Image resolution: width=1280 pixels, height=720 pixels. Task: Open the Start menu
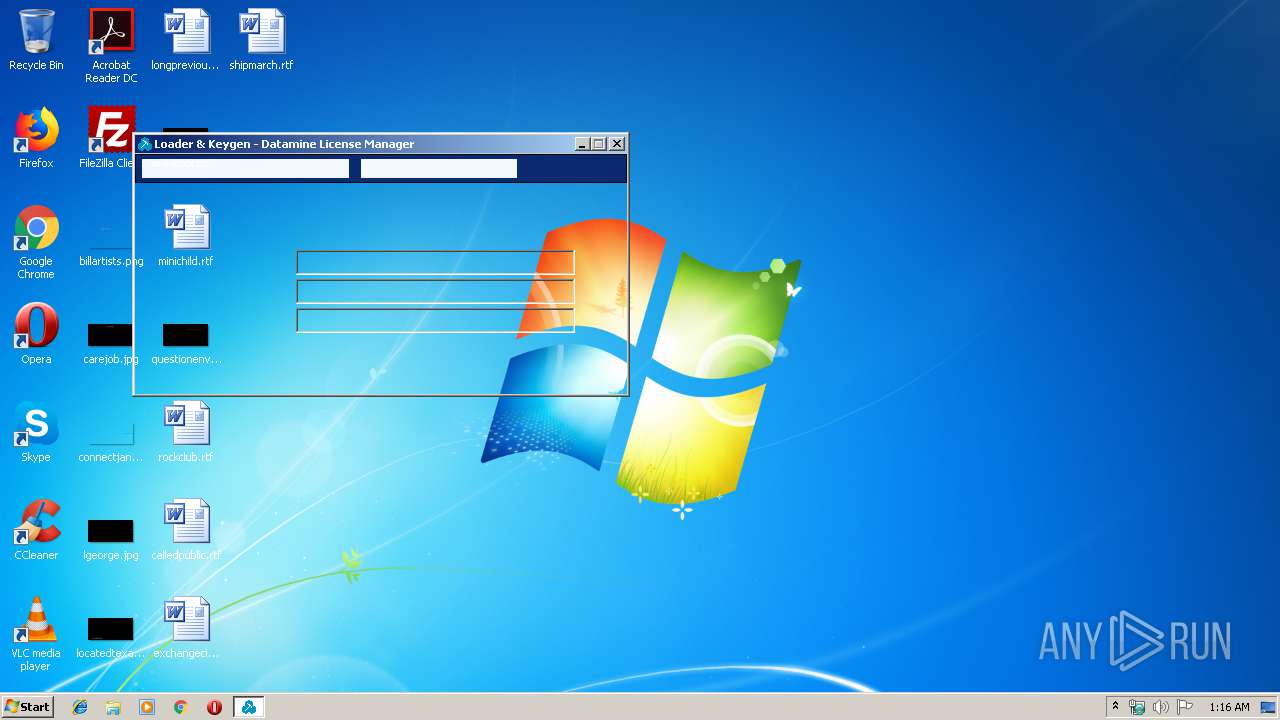pyautogui.click(x=28, y=707)
